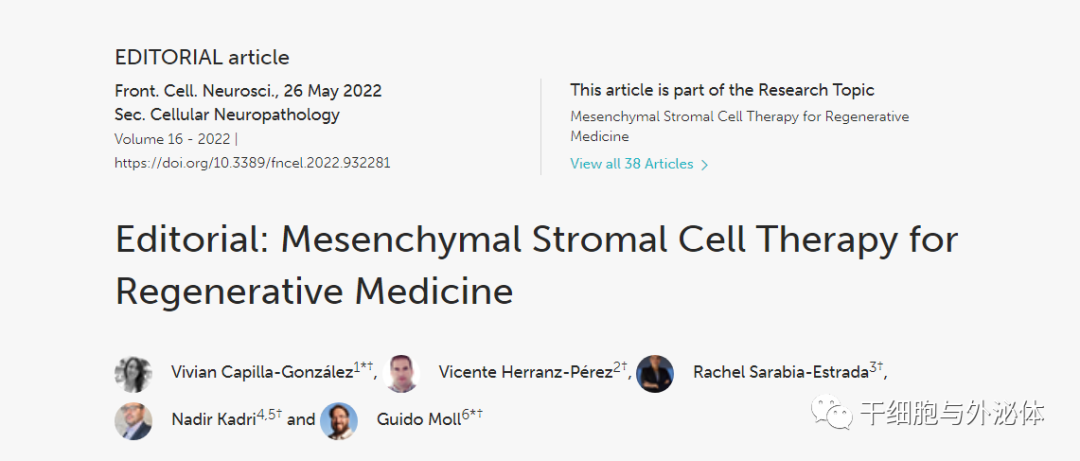
Task: Open Guido Moll's avatar photo
Action: 339,420
